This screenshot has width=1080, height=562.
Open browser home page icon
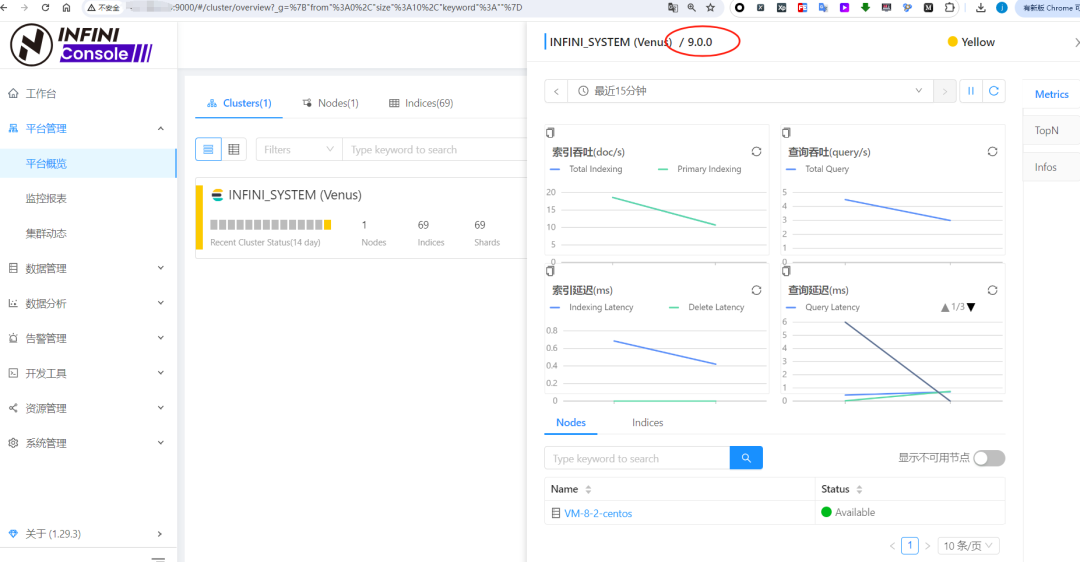click(66, 8)
